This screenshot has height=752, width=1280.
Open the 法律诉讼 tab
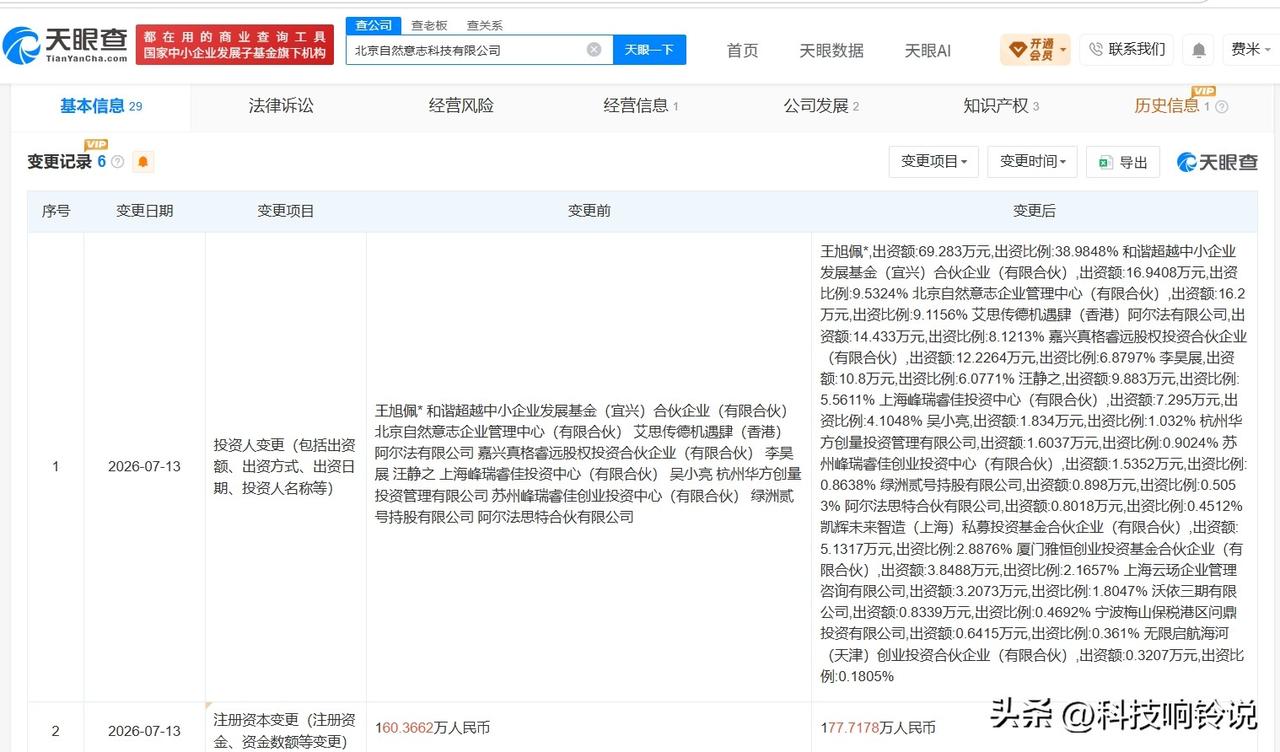tap(281, 105)
